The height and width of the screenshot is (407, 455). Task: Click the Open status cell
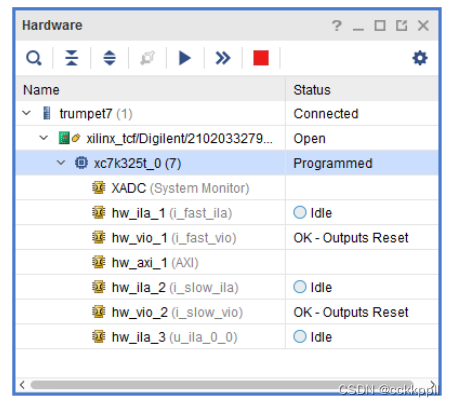(x=309, y=138)
